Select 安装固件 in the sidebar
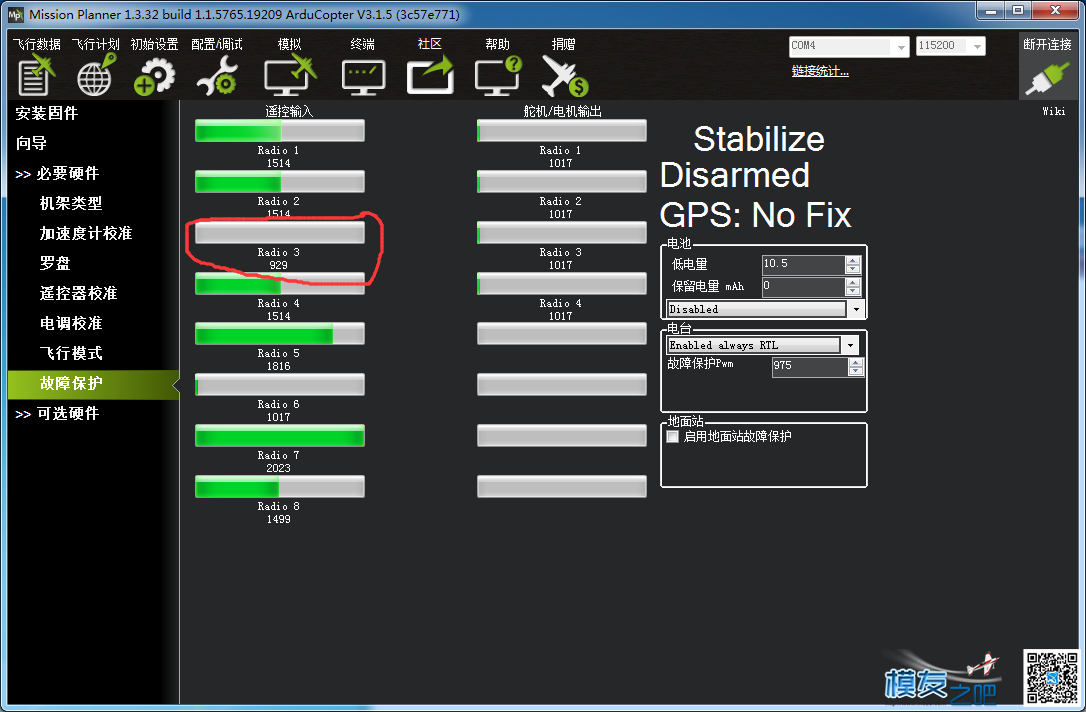The image size is (1086, 712). pos(46,113)
